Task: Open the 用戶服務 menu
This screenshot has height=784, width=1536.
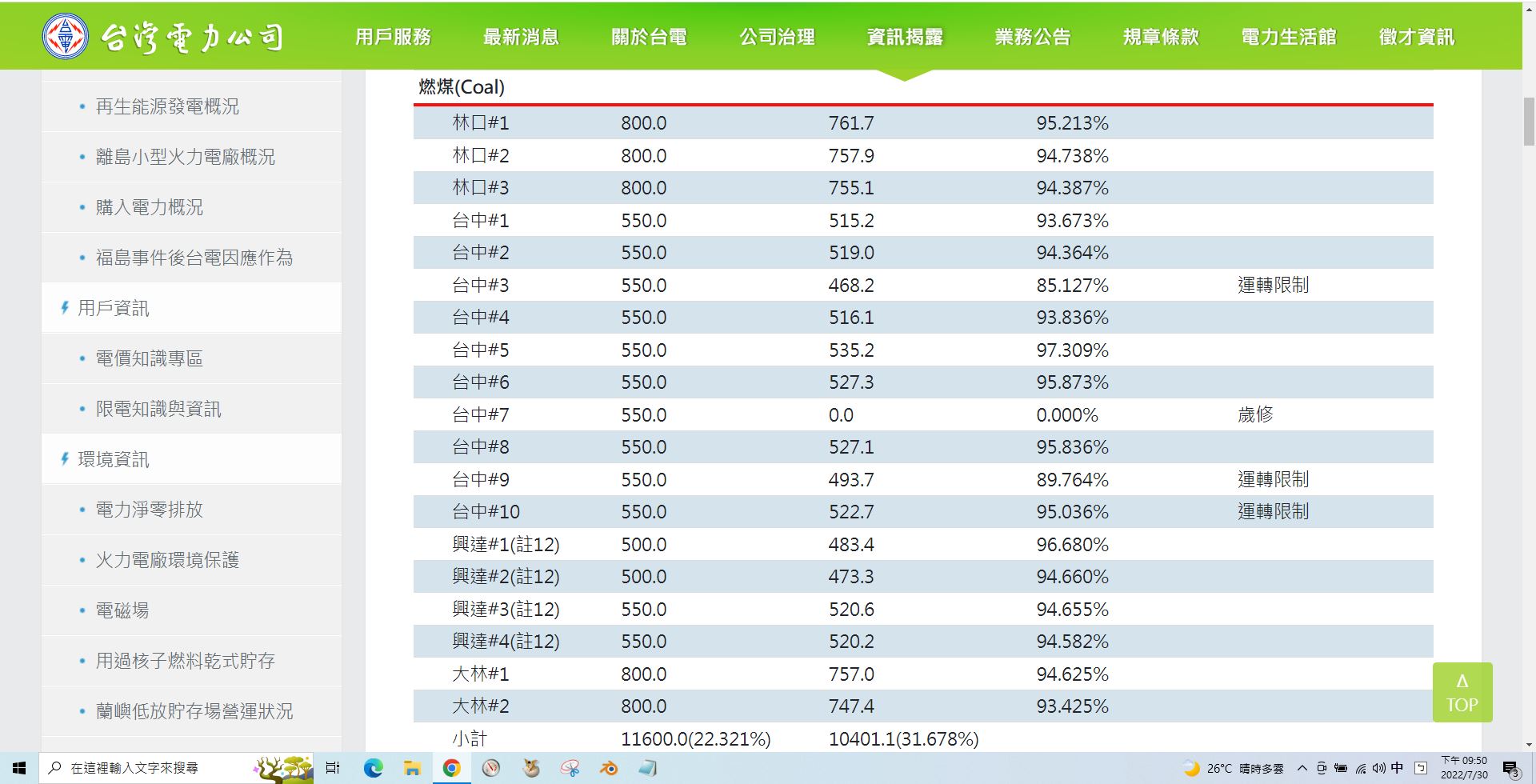Action: pyautogui.click(x=393, y=37)
